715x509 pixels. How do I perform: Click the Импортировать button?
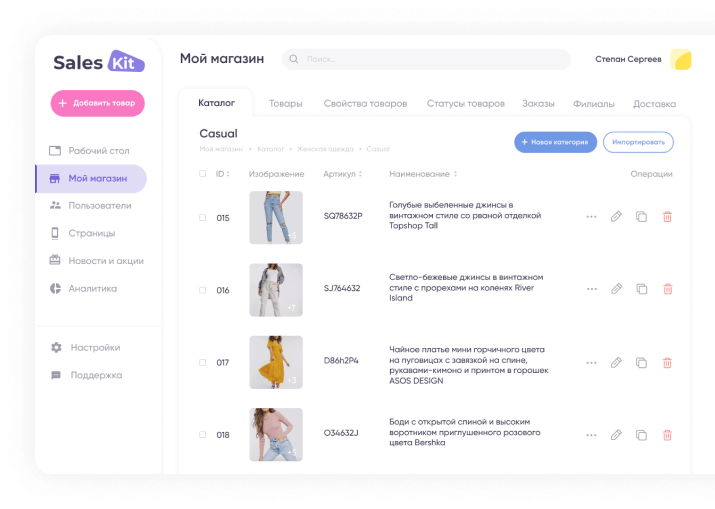tap(638, 142)
